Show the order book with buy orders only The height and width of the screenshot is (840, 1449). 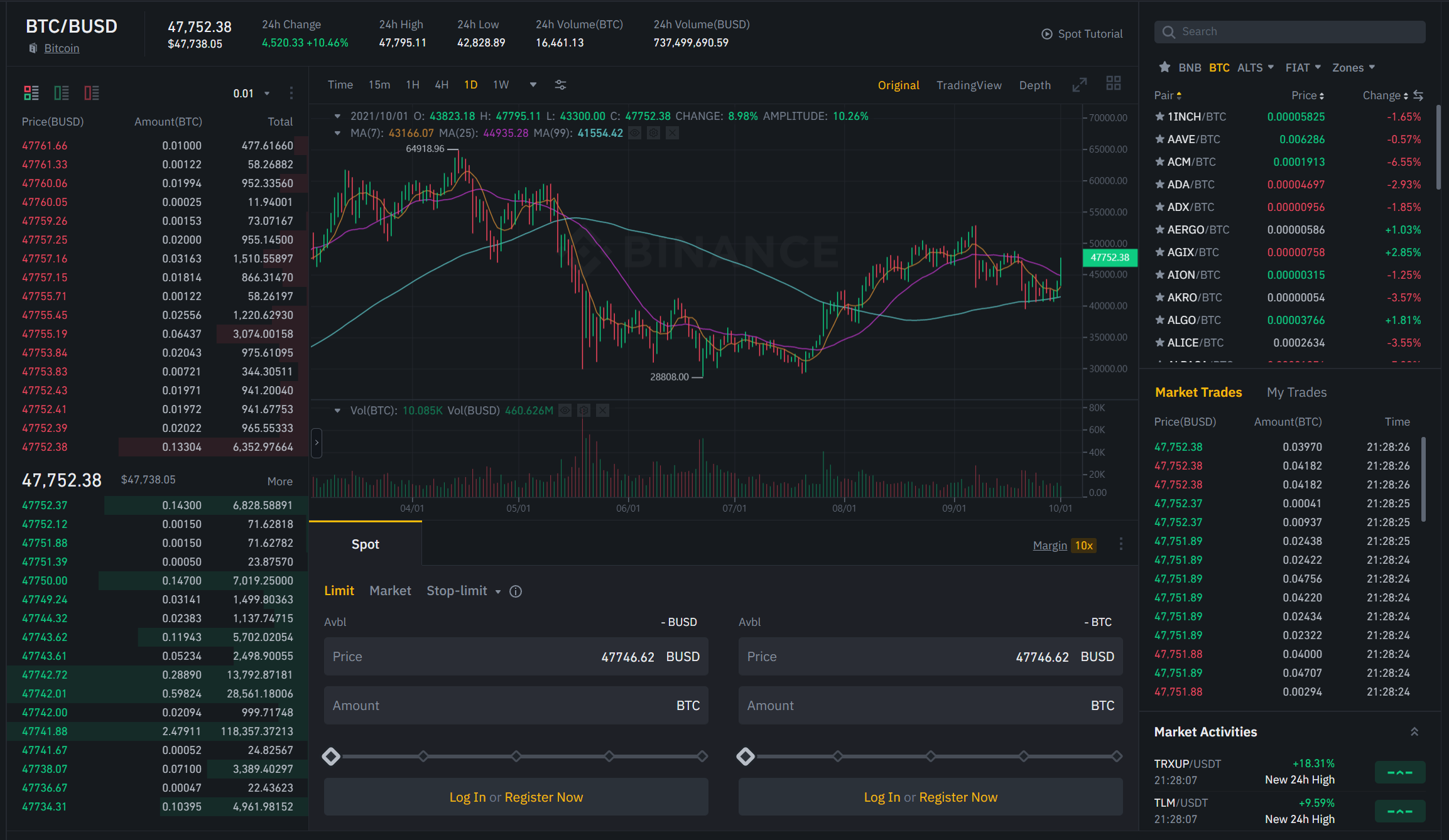[61, 94]
